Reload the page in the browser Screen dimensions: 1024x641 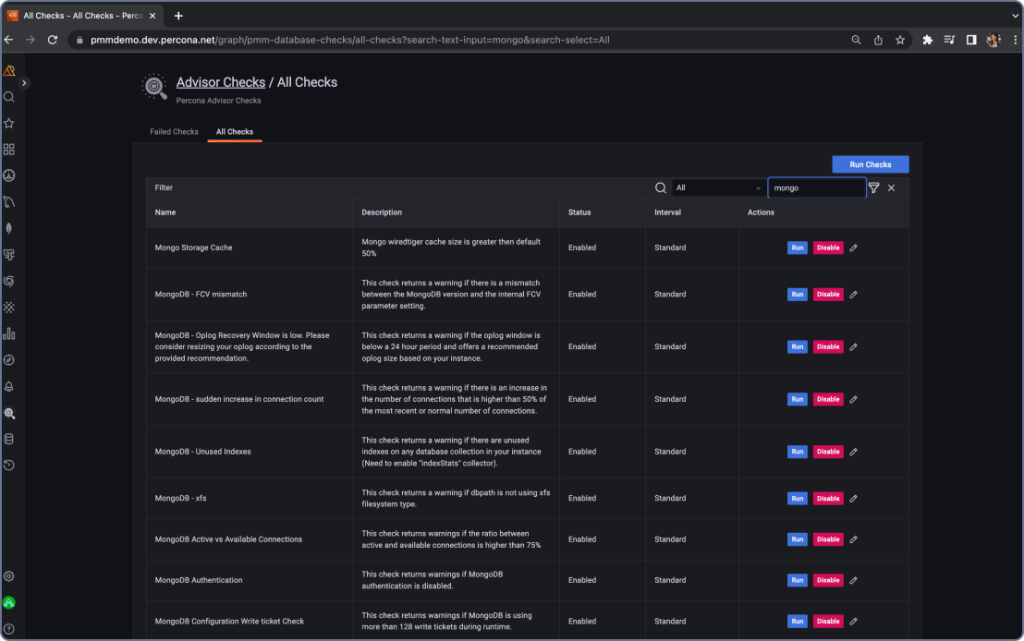click(x=53, y=40)
